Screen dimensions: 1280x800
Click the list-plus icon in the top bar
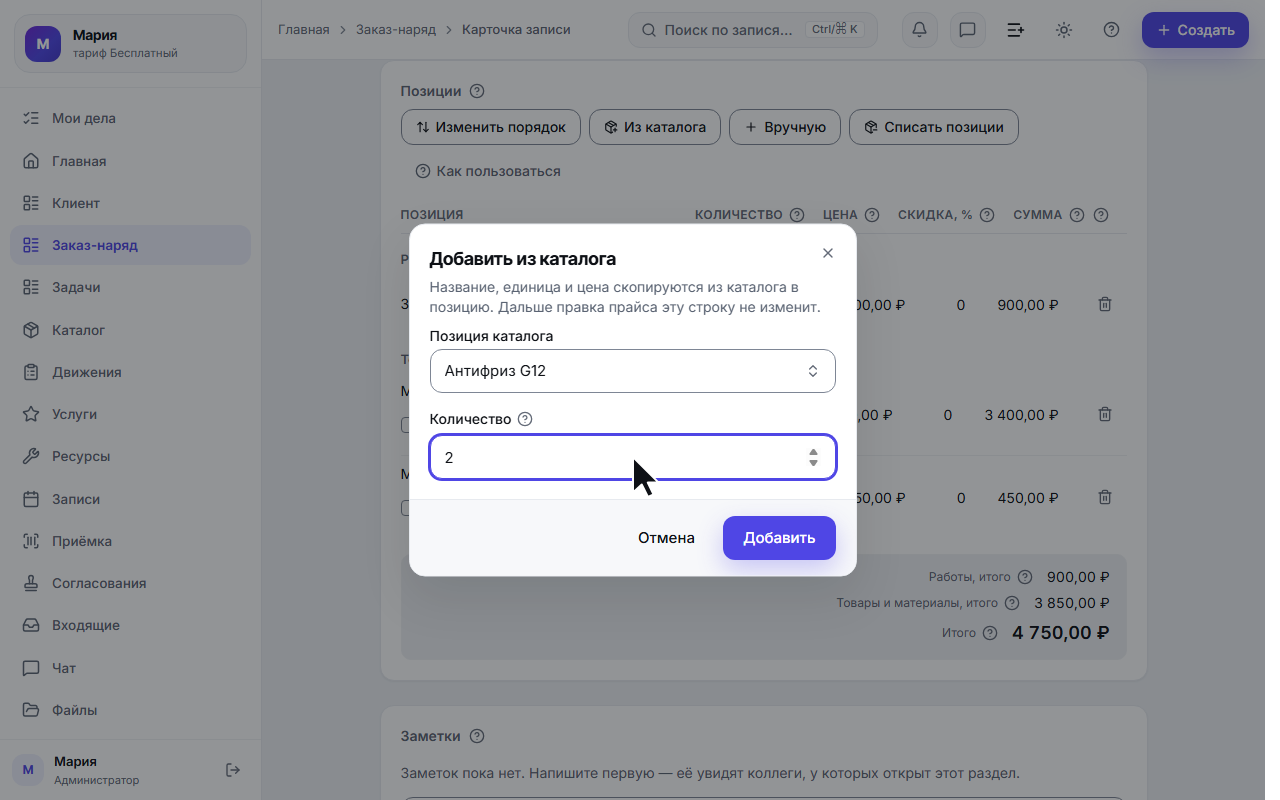[1015, 30]
